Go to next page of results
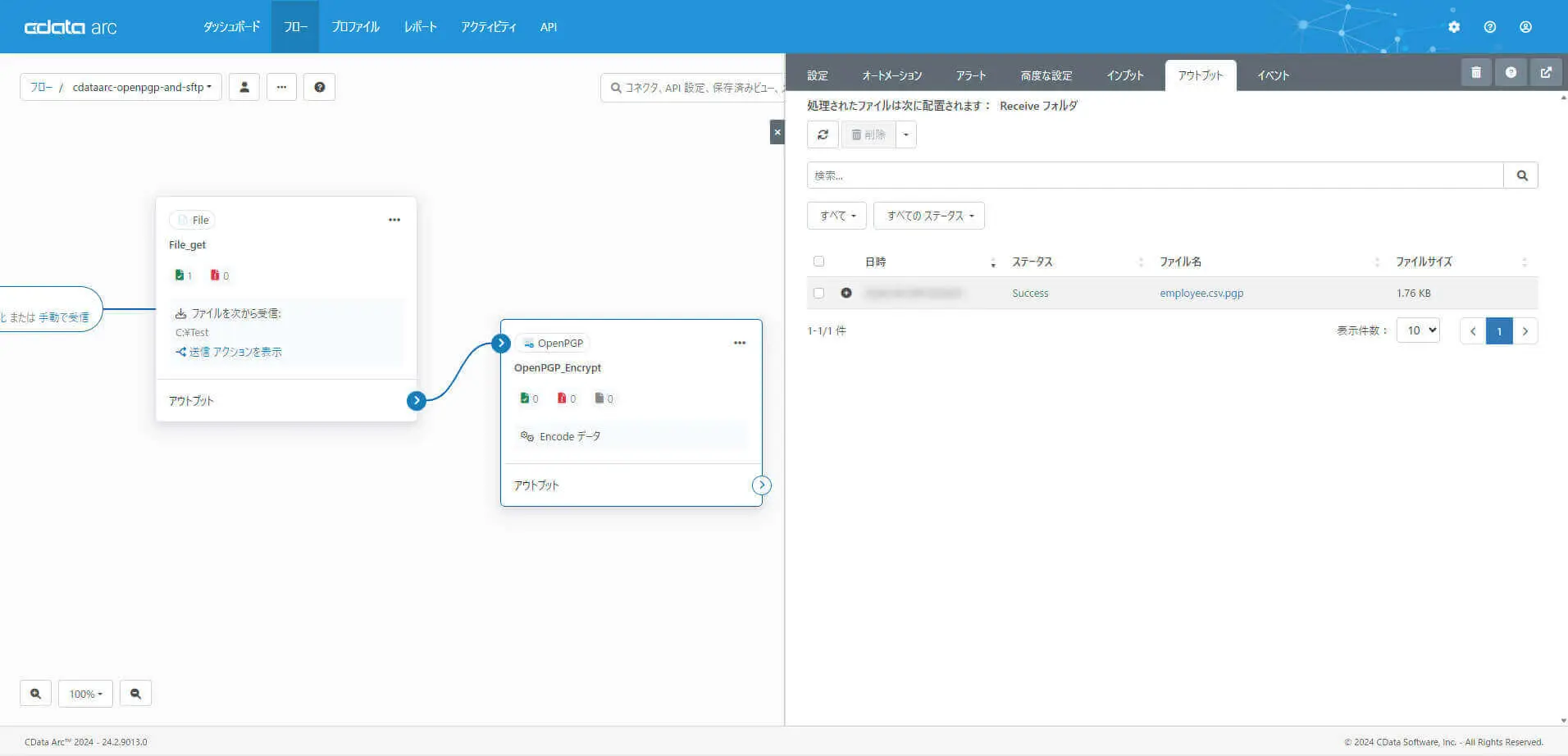The image size is (1568, 756). (x=1525, y=331)
